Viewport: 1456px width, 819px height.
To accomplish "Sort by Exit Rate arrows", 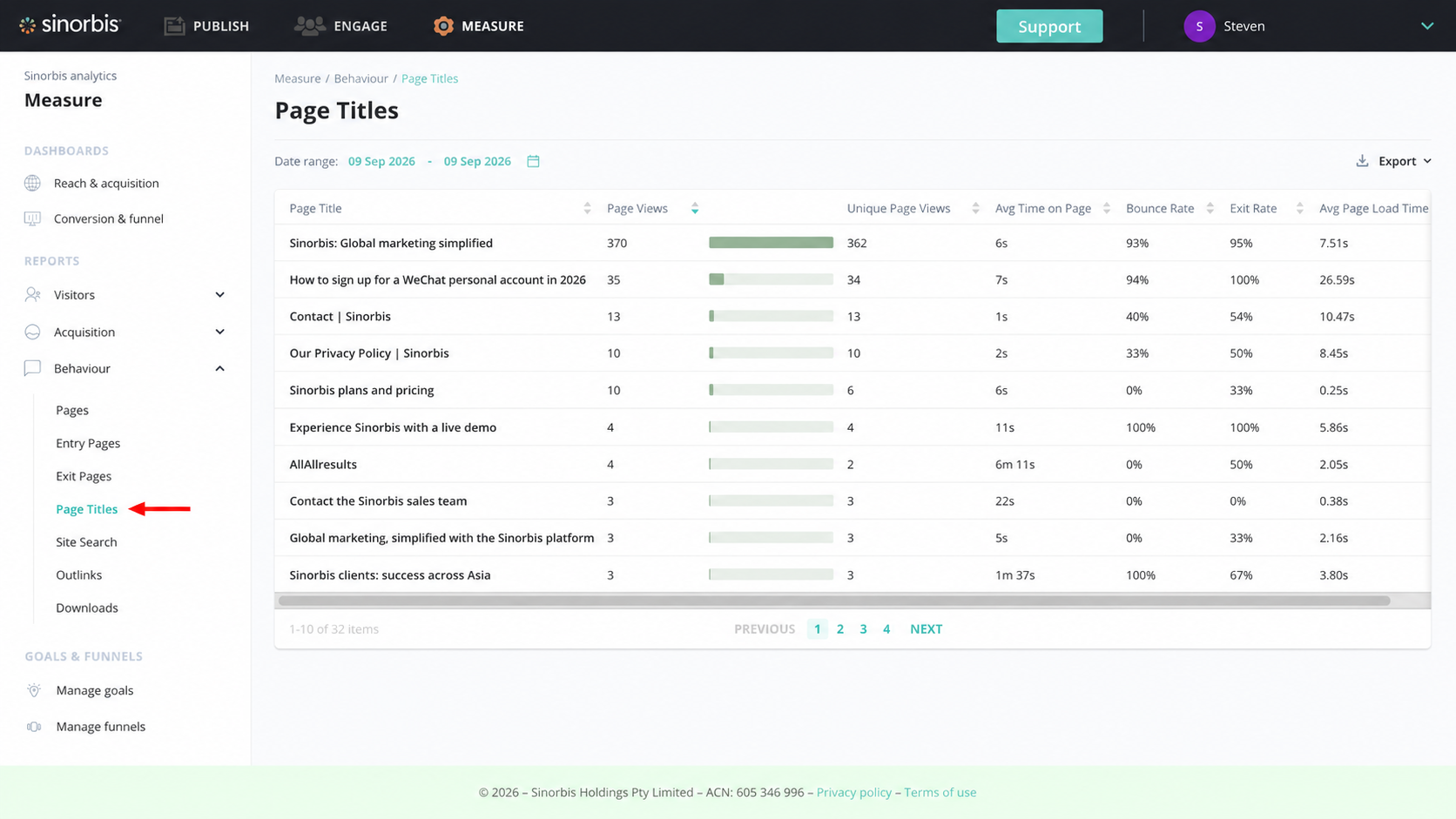I will coord(1300,208).
